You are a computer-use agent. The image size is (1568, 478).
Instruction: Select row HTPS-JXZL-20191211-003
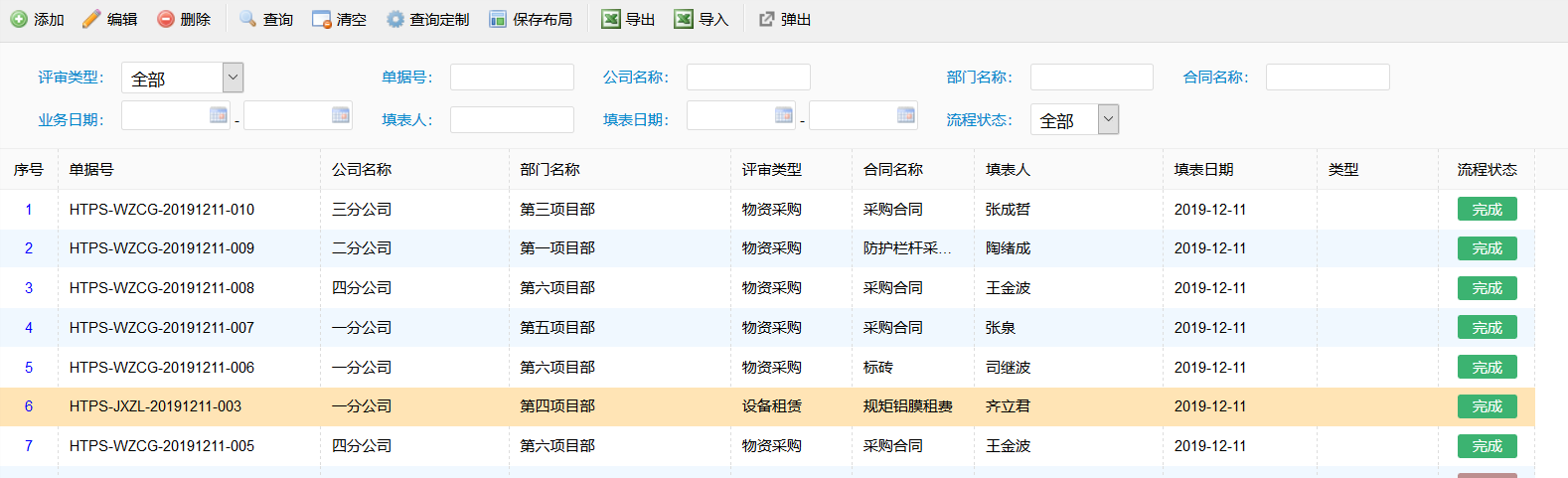[x=767, y=406]
